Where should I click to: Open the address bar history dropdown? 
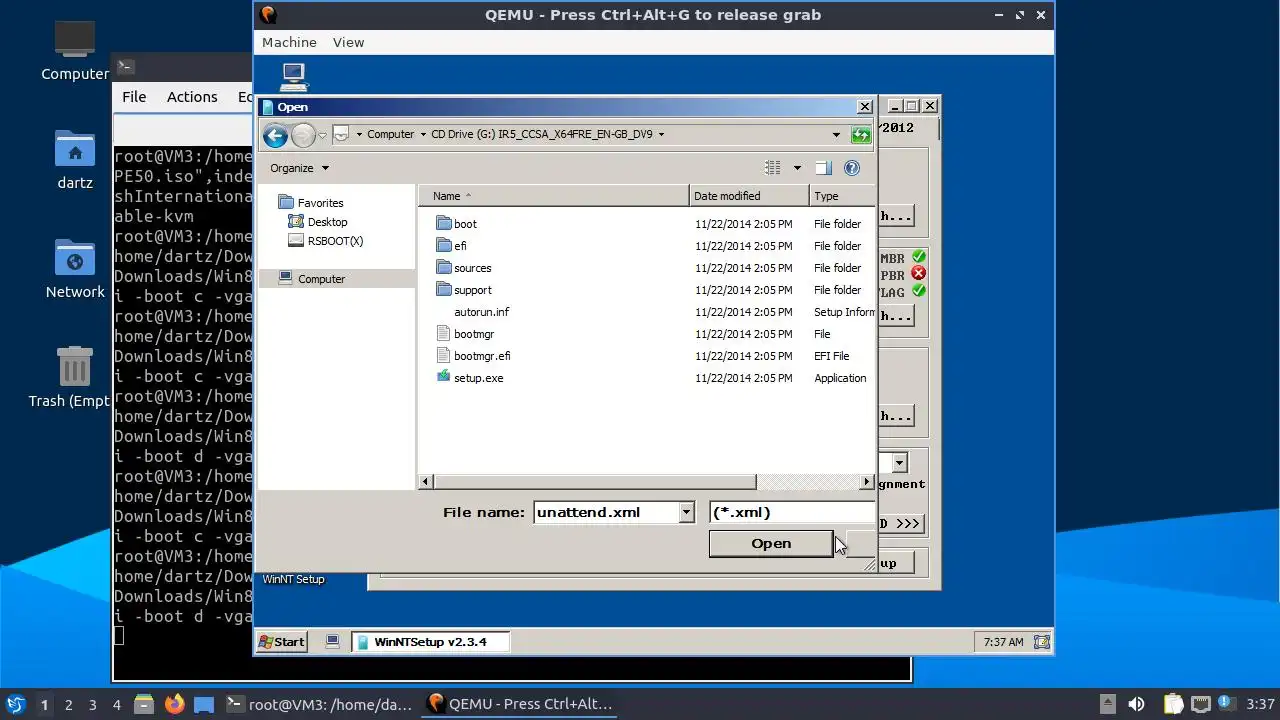[x=836, y=134]
